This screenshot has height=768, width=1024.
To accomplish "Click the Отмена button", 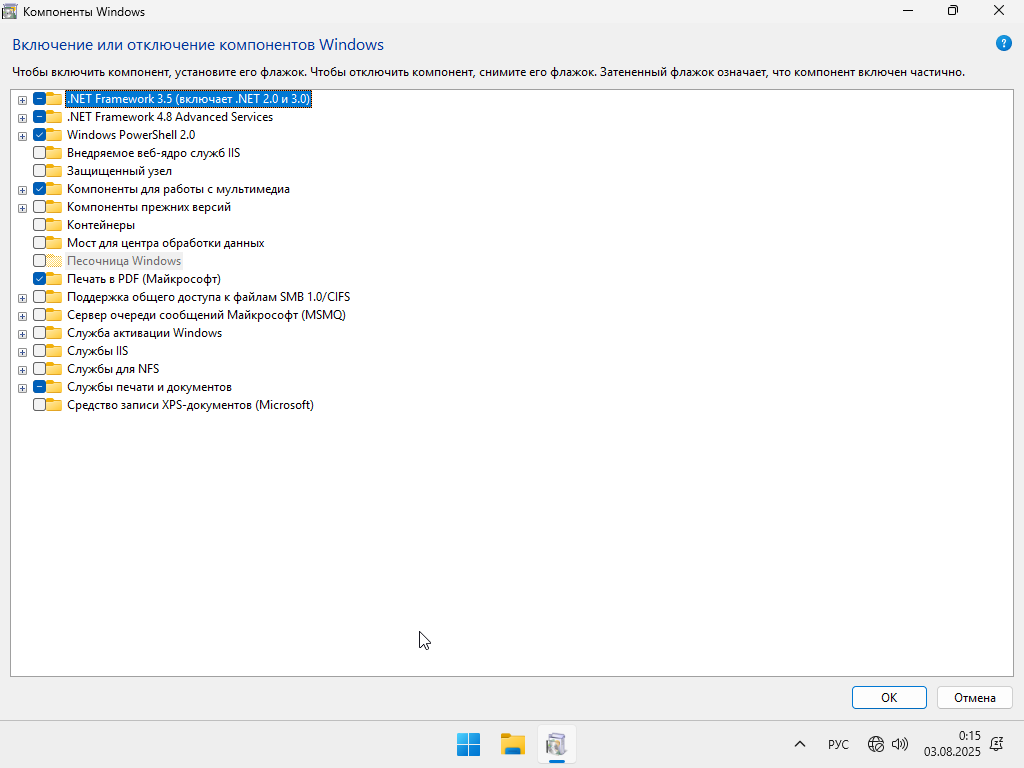I will [974, 697].
